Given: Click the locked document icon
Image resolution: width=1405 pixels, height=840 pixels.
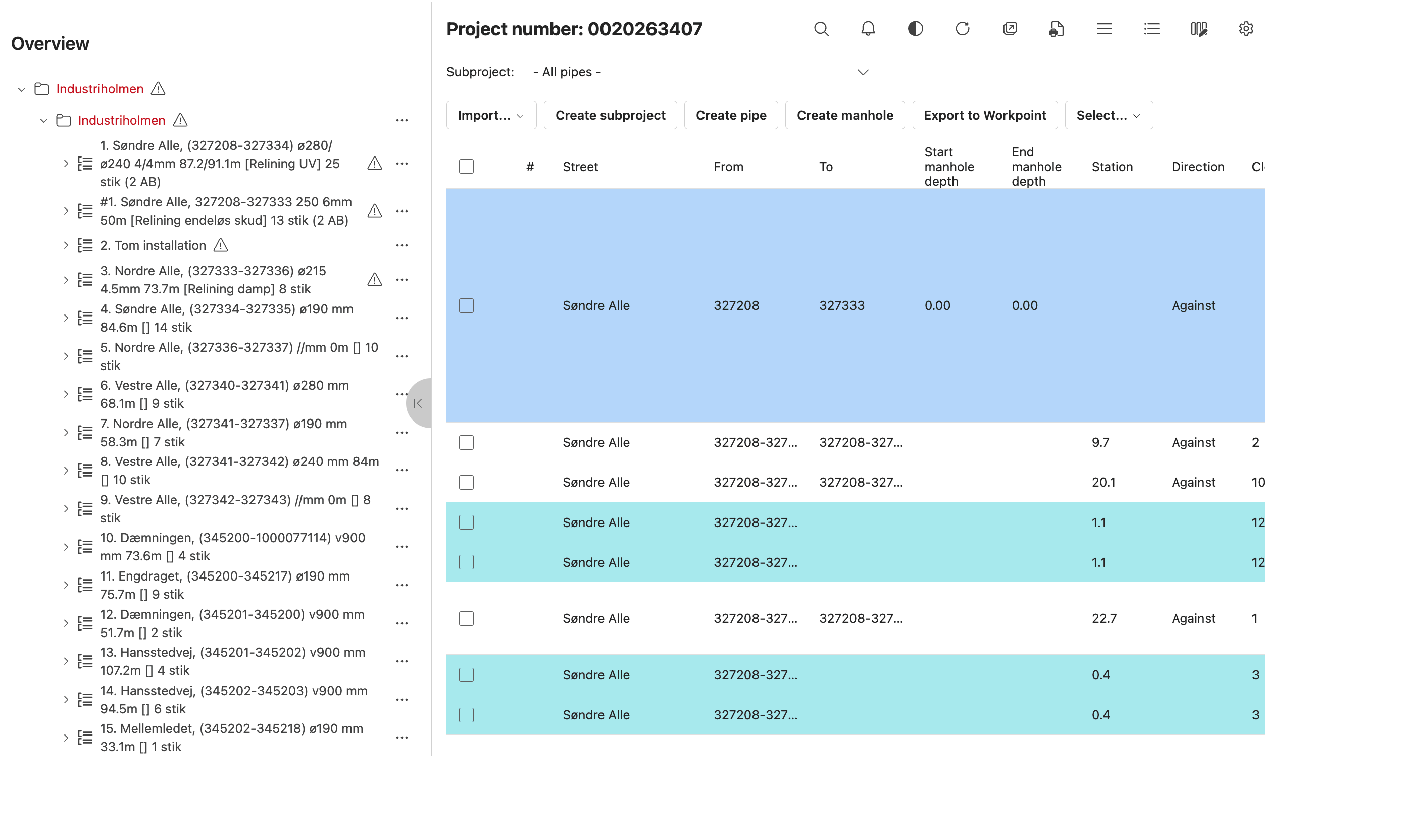Looking at the screenshot, I should 1057,29.
